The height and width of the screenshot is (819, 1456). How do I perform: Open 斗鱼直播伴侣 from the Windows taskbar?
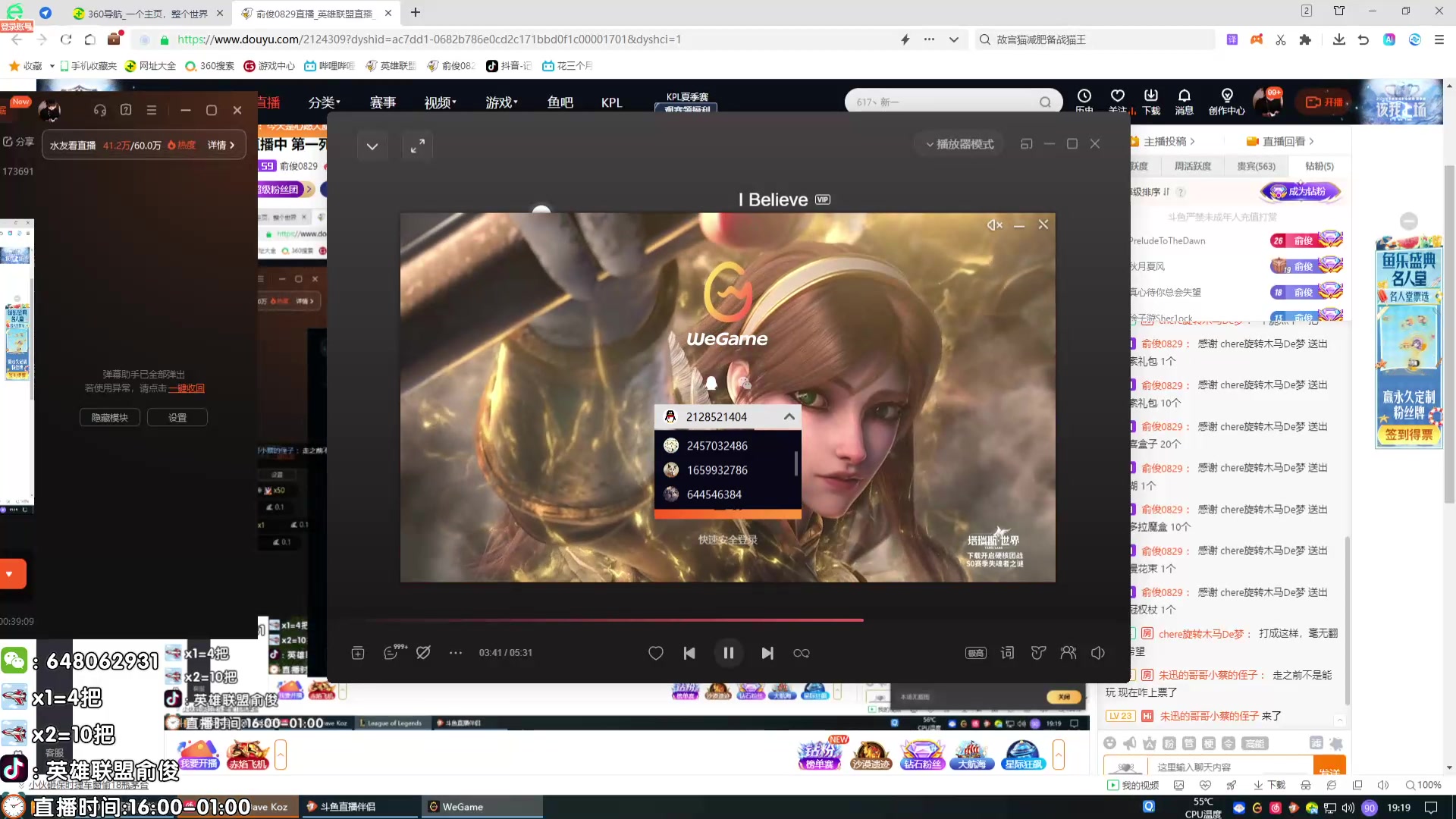click(x=361, y=807)
